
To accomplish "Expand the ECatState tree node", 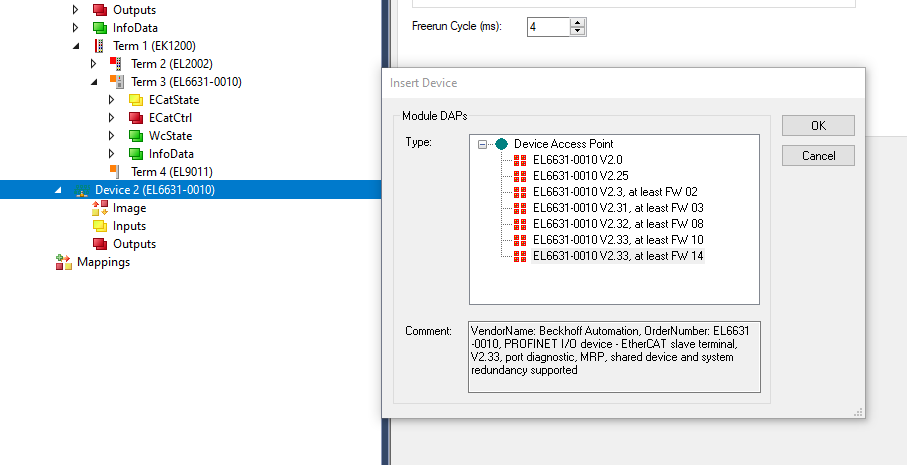I will [112, 100].
